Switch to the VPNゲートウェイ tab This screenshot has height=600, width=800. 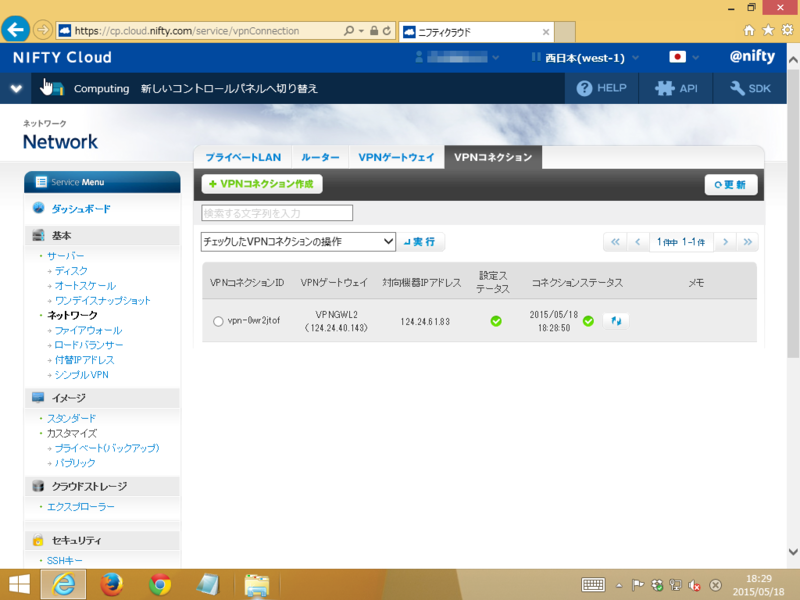pos(396,157)
